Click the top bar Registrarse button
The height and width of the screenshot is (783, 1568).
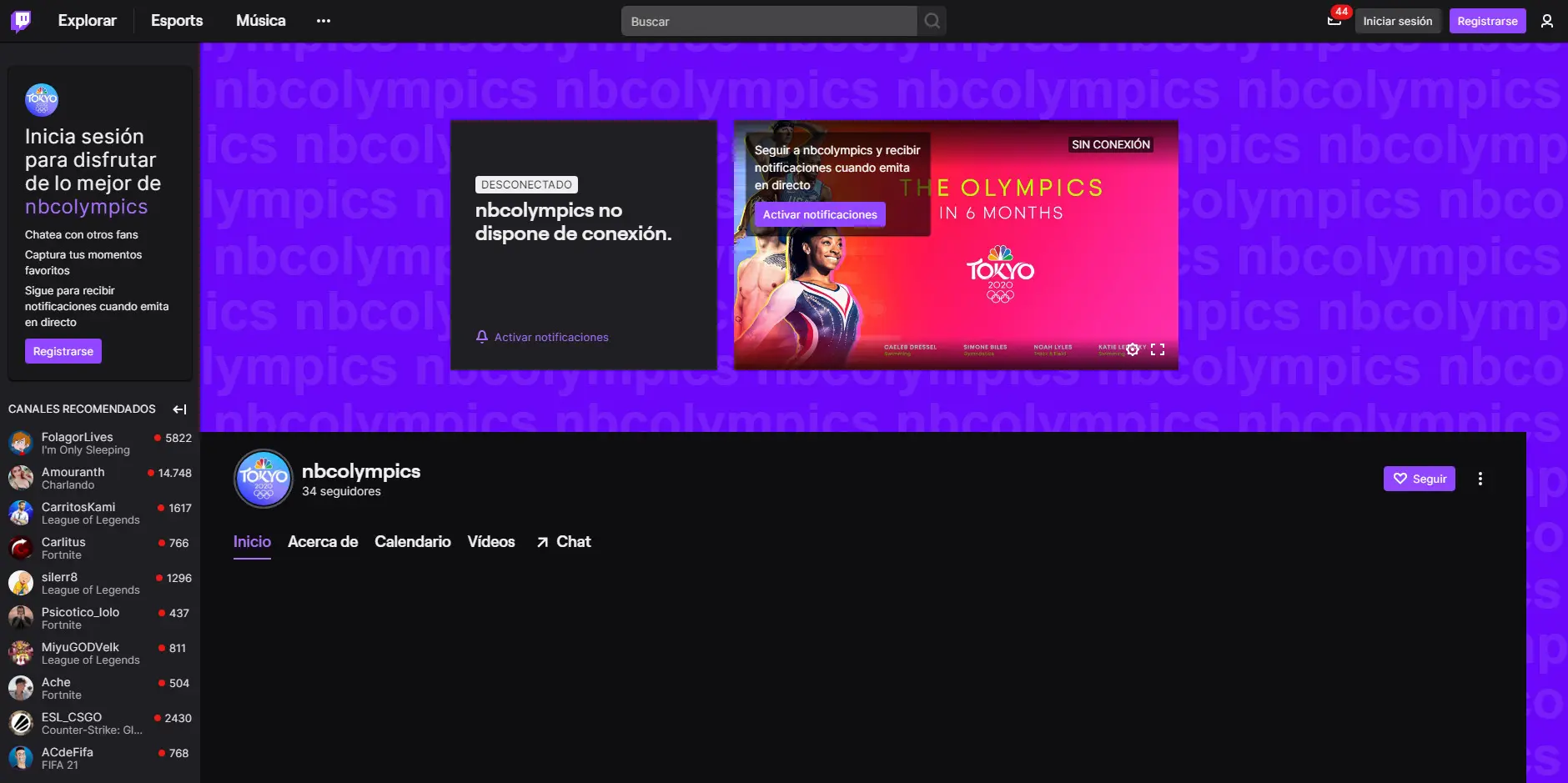click(x=1487, y=21)
